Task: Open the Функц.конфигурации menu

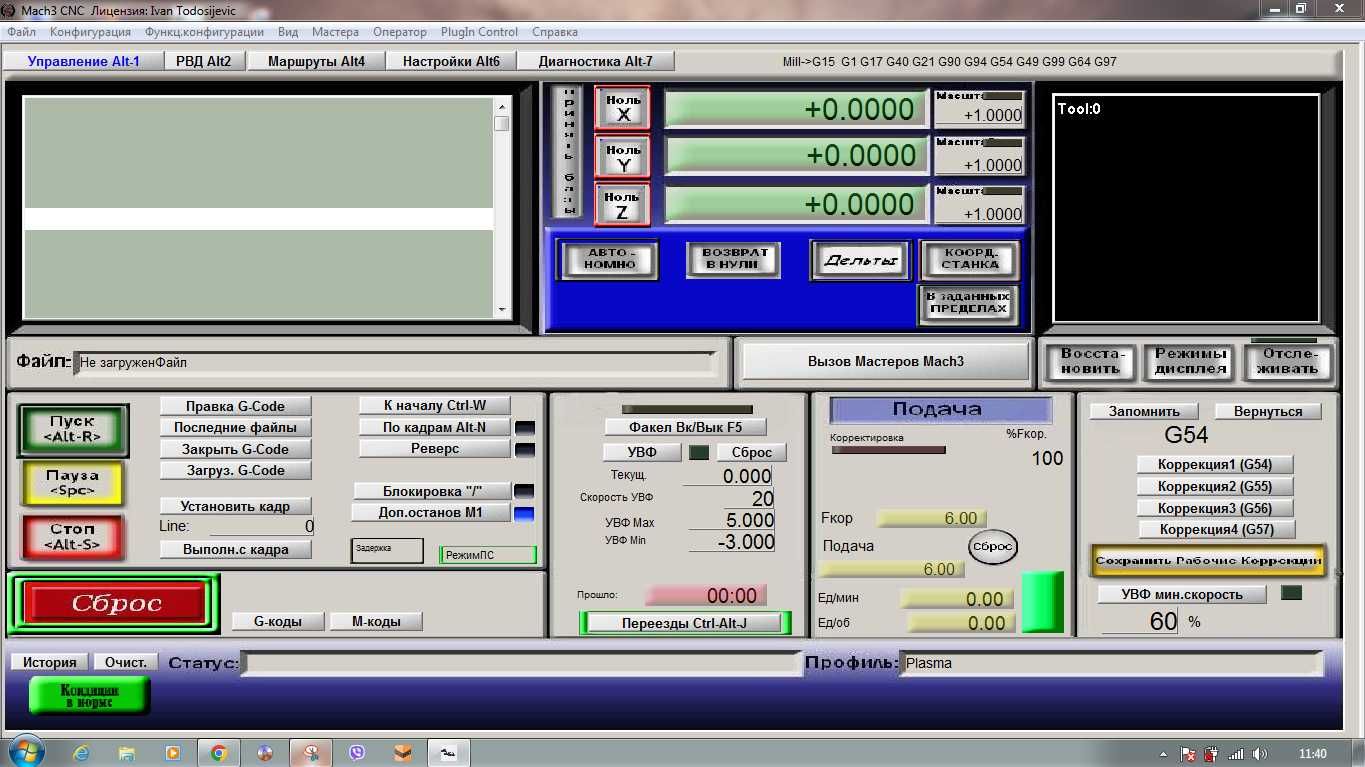Action: 204,32
